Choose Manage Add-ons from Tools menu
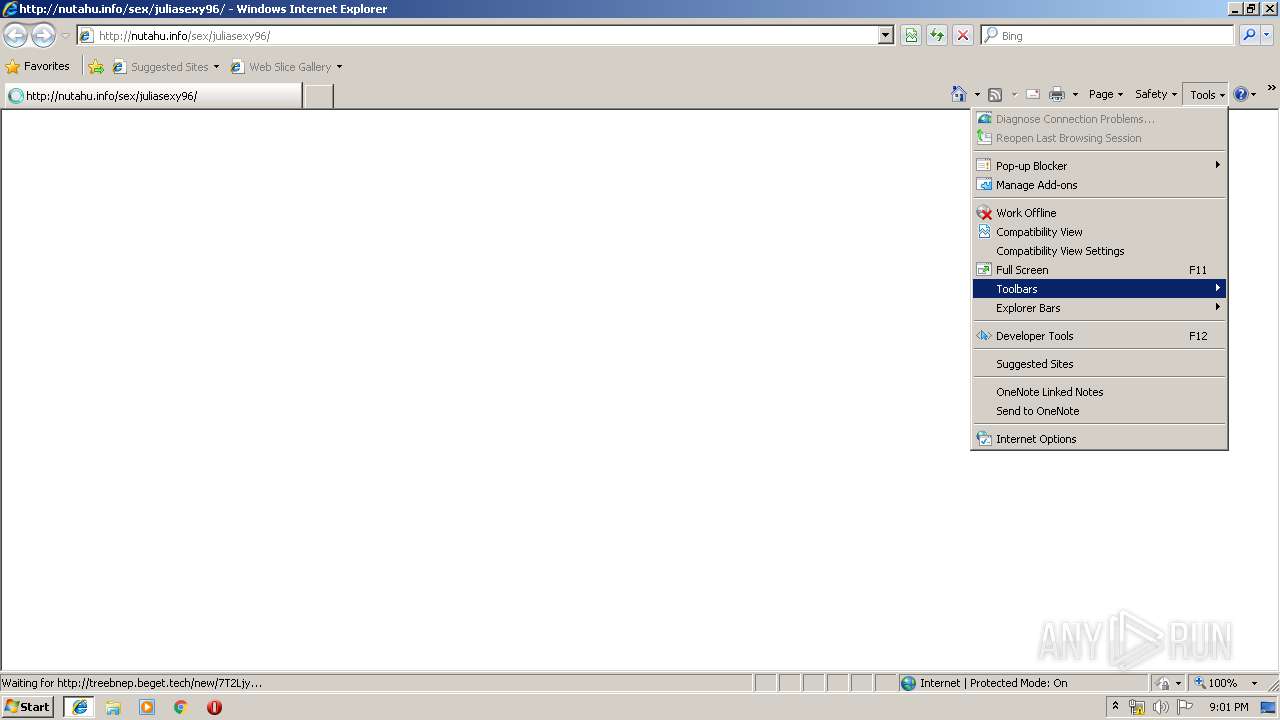The height and width of the screenshot is (720, 1280). [1099, 185]
